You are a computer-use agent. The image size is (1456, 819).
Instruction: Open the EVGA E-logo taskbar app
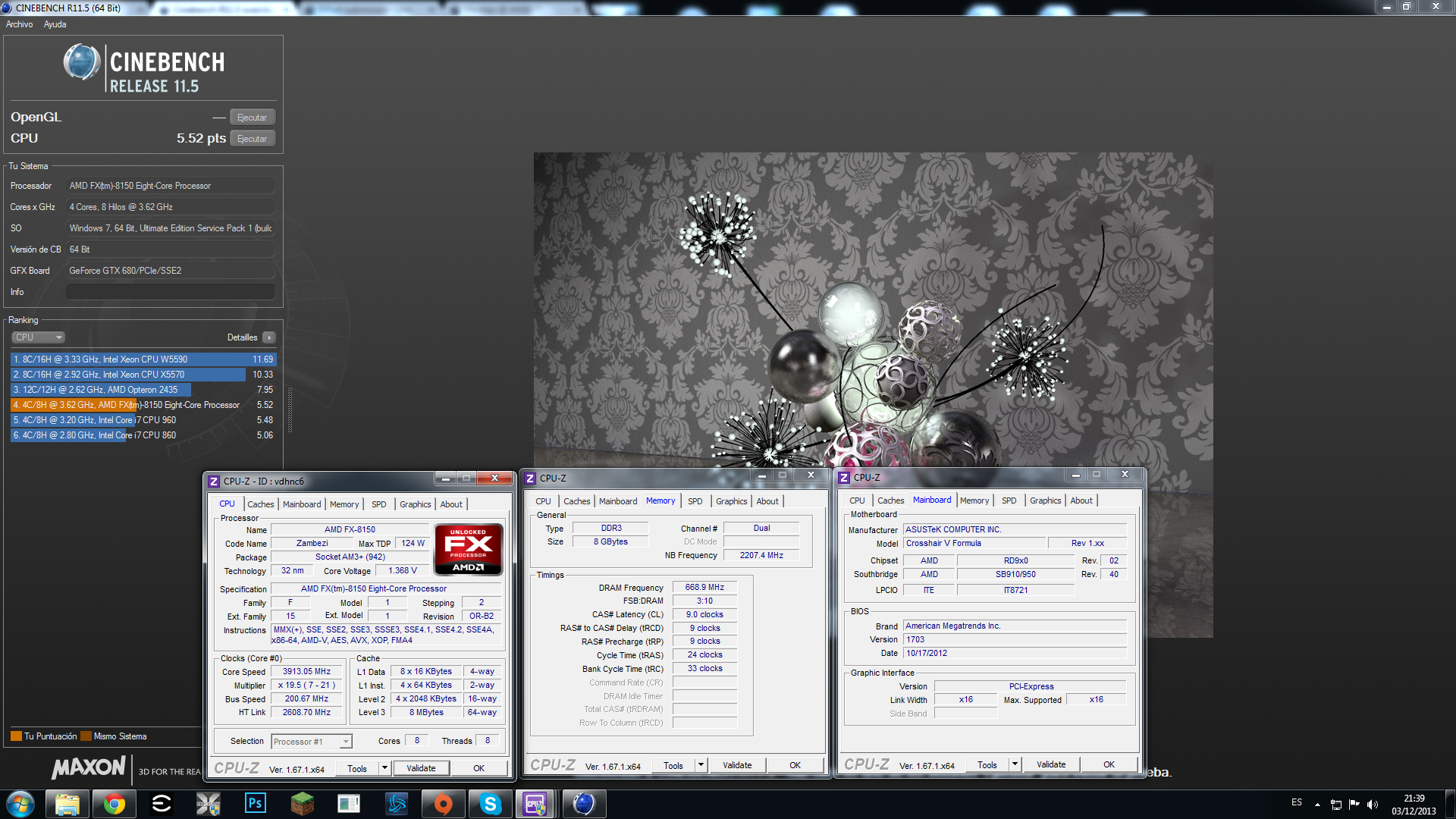pyautogui.click(x=162, y=804)
